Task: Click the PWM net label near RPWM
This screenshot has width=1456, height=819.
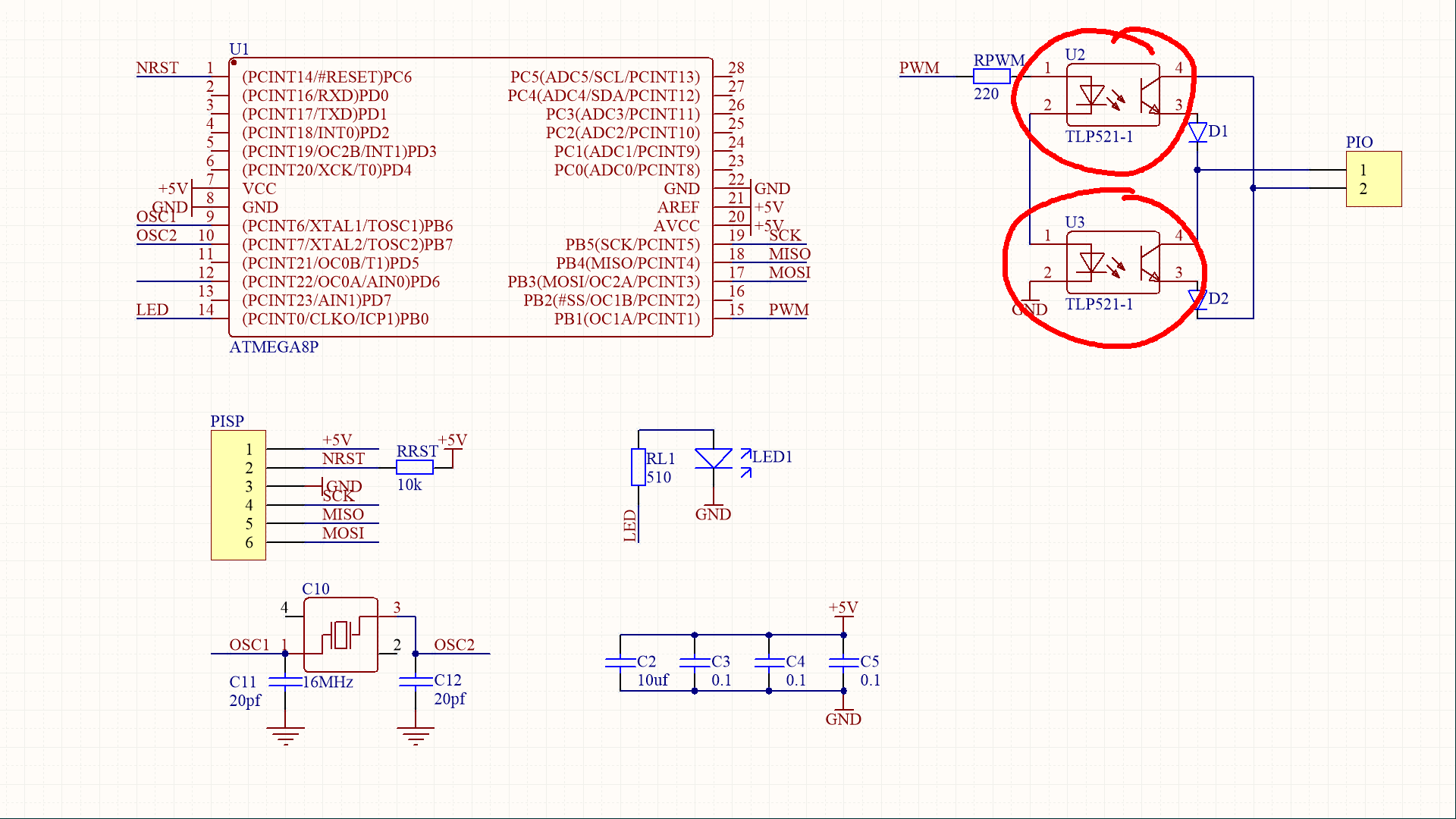Action: click(919, 68)
